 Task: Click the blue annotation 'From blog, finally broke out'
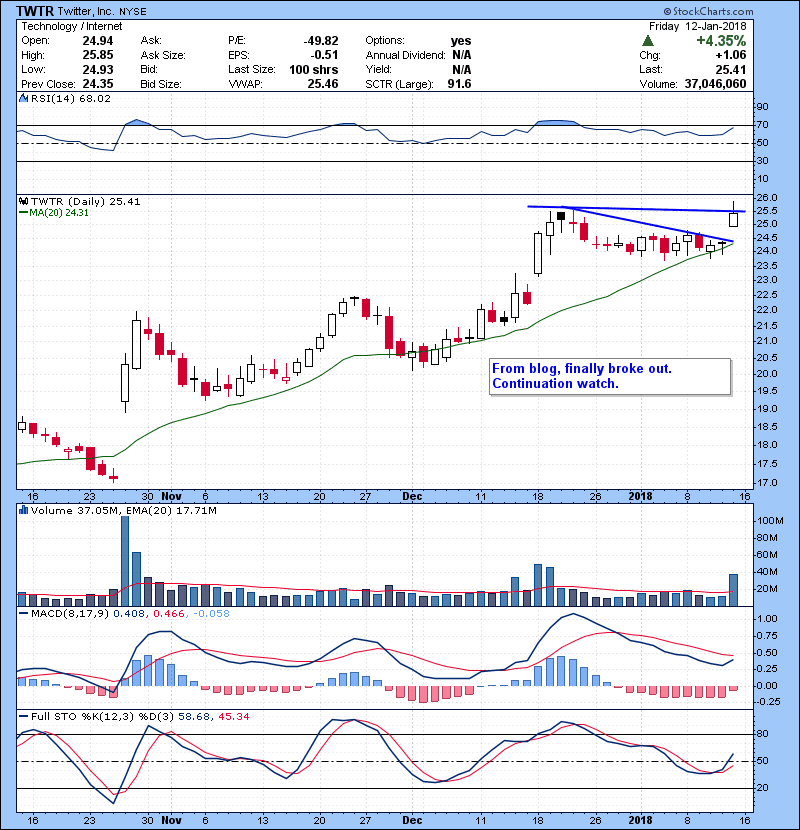(x=582, y=368)
